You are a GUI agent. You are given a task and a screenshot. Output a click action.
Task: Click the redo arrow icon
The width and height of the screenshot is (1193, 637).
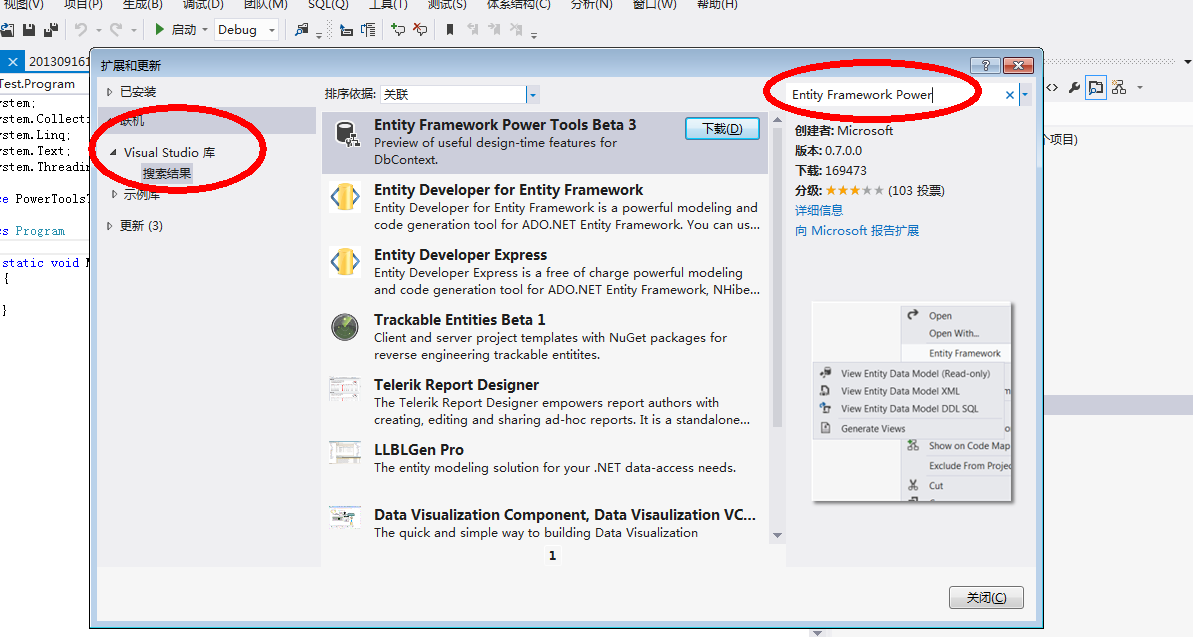pos(116,30)
